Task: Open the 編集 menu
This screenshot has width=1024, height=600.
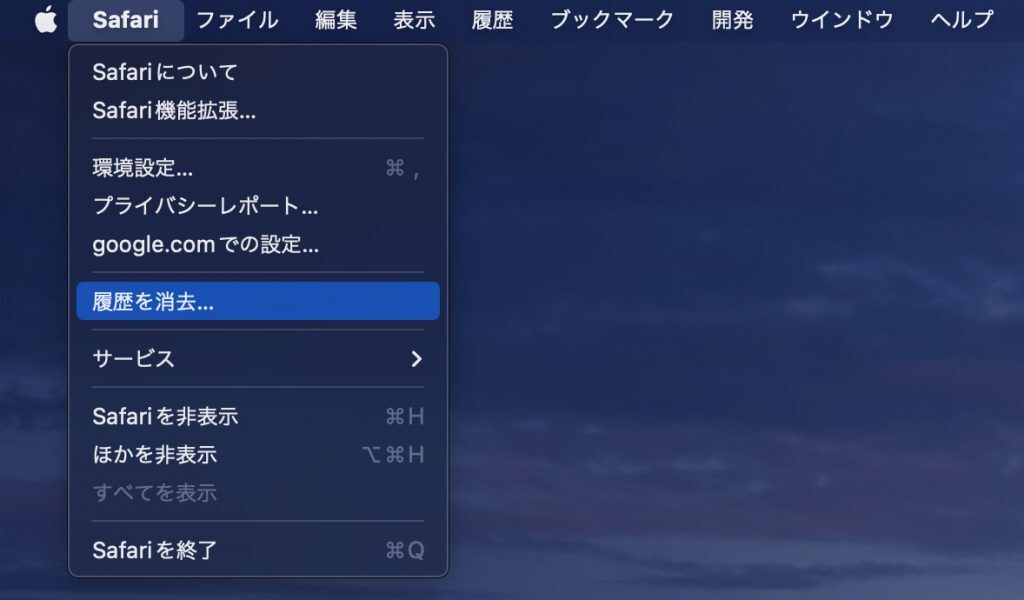Action: (x=336, y=20)
